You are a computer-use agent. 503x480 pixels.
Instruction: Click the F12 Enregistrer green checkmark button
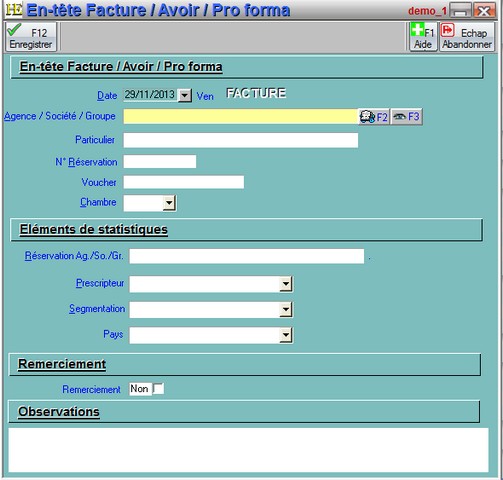tap(31, 37)
